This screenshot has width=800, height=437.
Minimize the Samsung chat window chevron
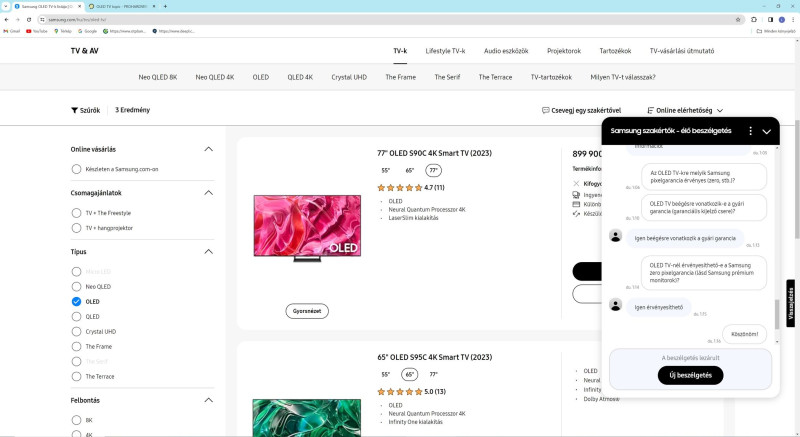click(766, 131)
